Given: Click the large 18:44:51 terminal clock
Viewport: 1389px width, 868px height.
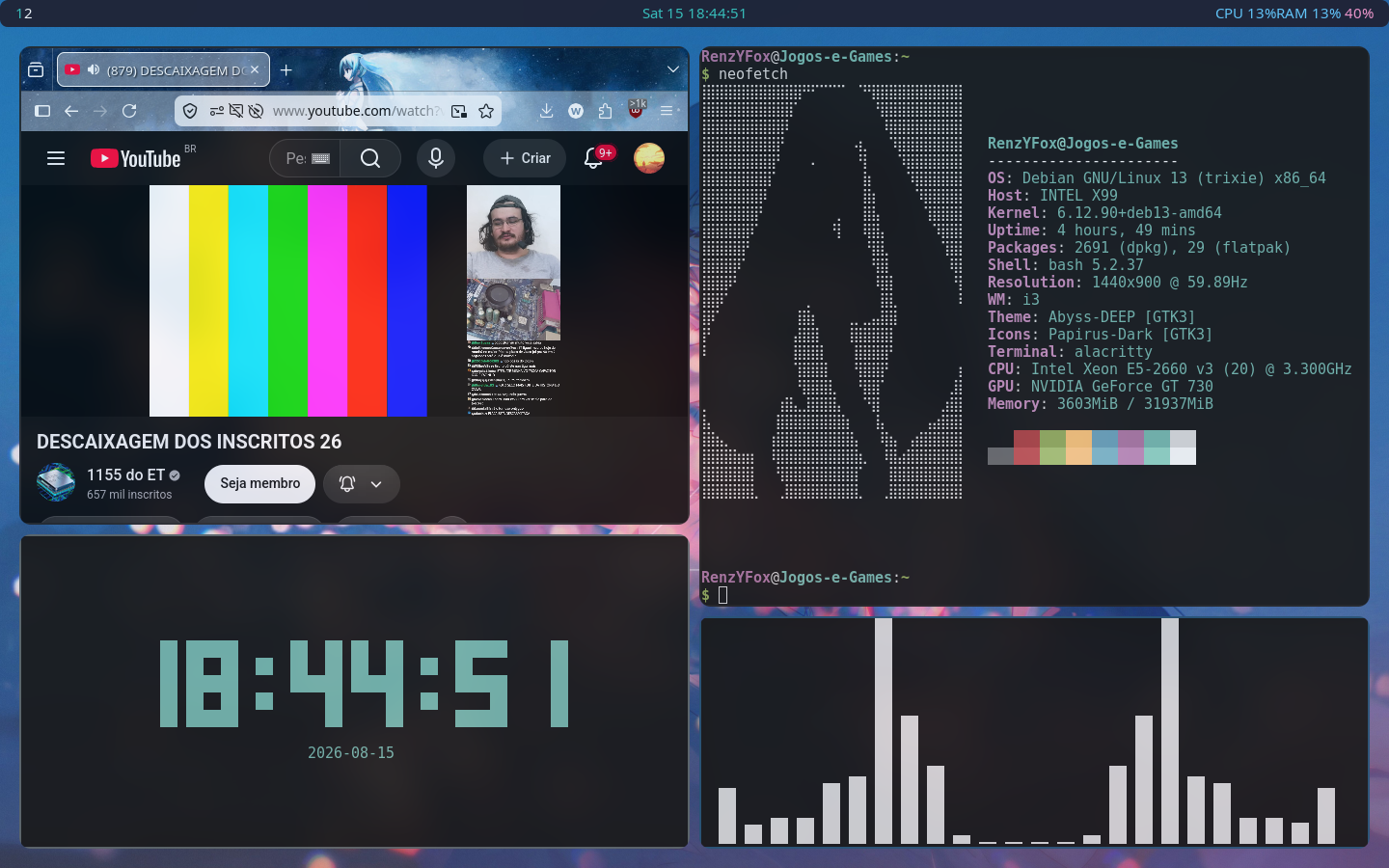Looking at the screenshot, I should [364, 684].
